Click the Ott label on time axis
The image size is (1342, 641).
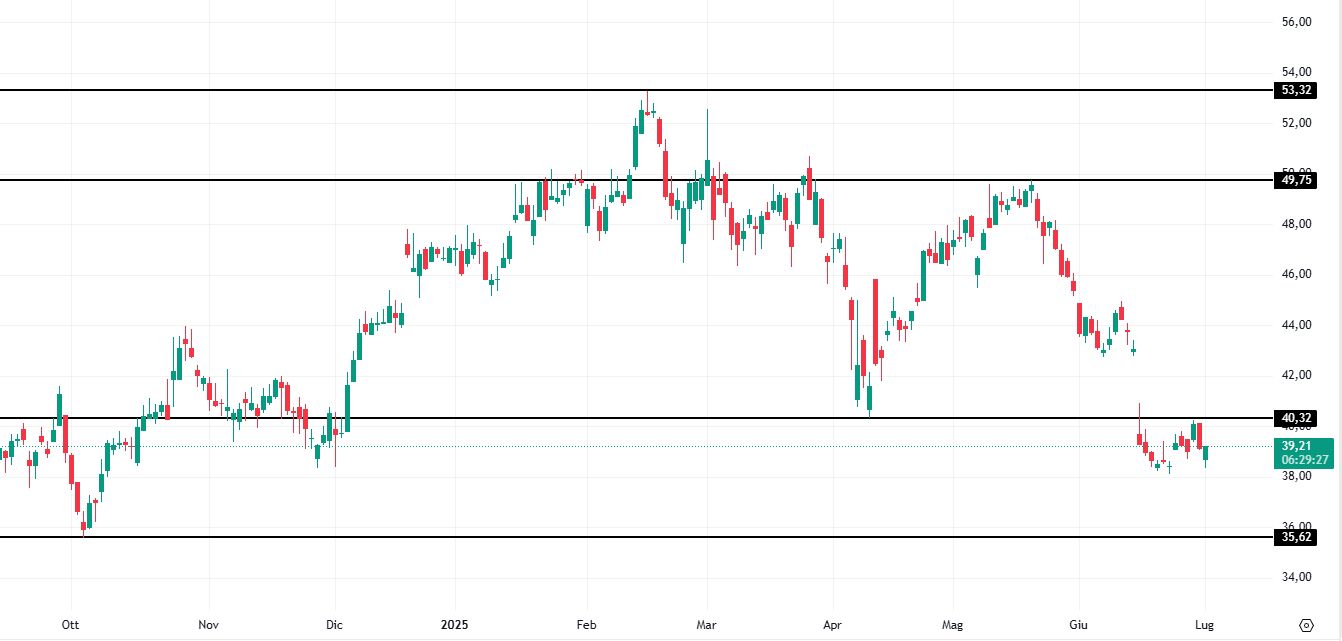70,625
